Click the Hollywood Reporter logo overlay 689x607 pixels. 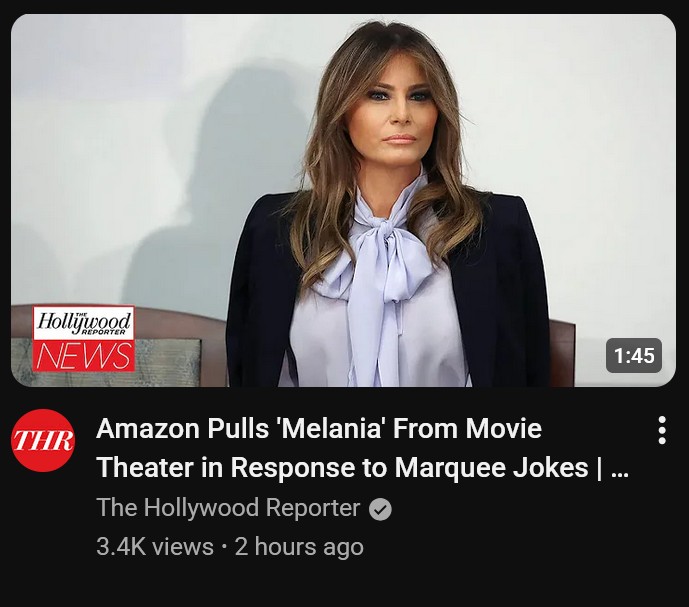[x=84, y=323]
